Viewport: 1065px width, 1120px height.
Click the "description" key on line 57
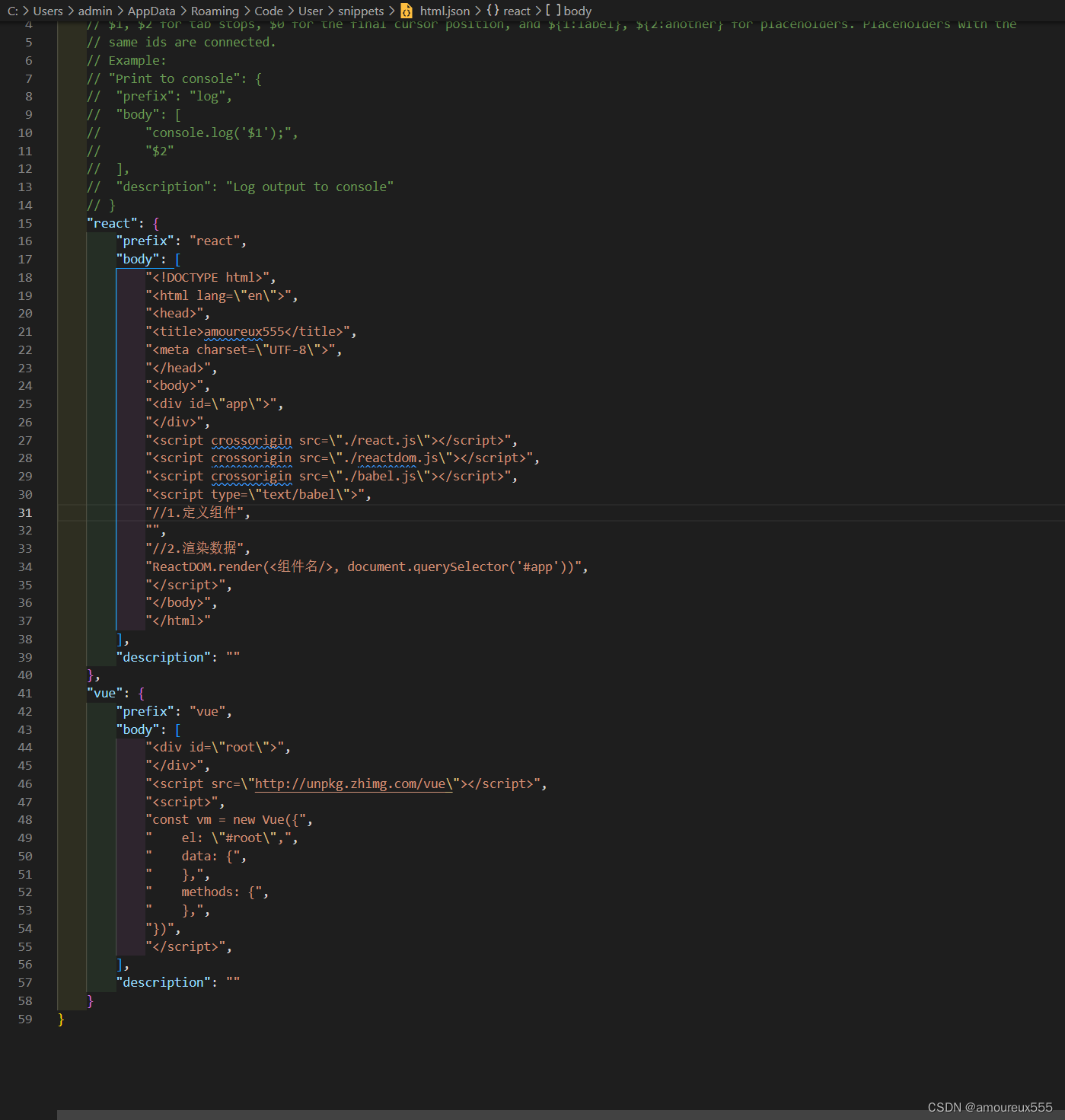[164, 982]
